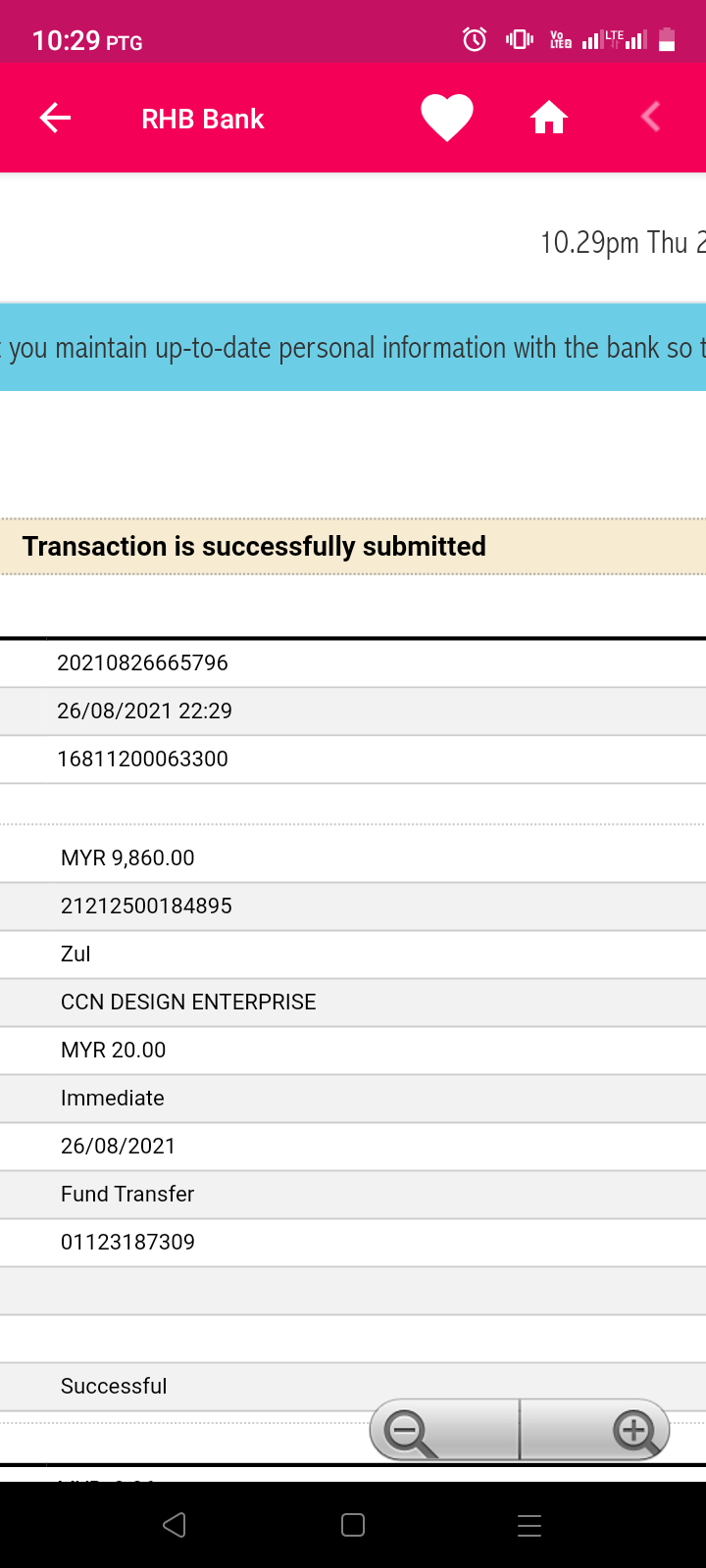
Task: Select reference number 20210826665796
Action: [142, 662]
